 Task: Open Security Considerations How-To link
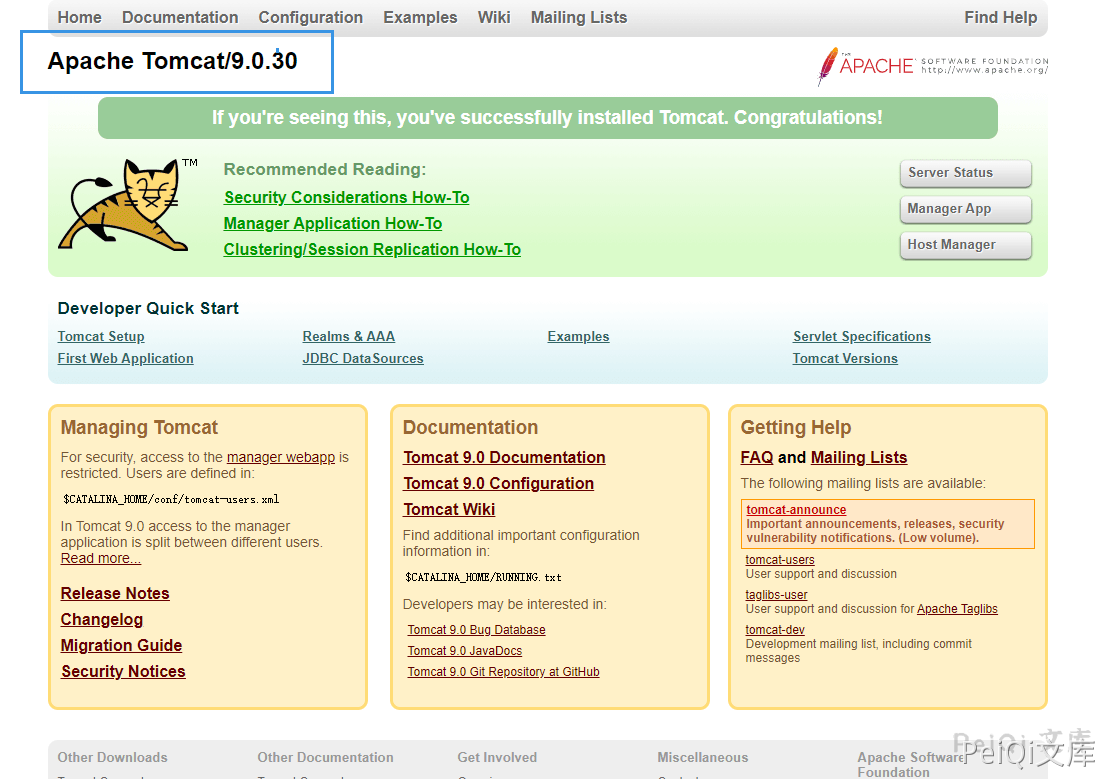pos(346,198)
